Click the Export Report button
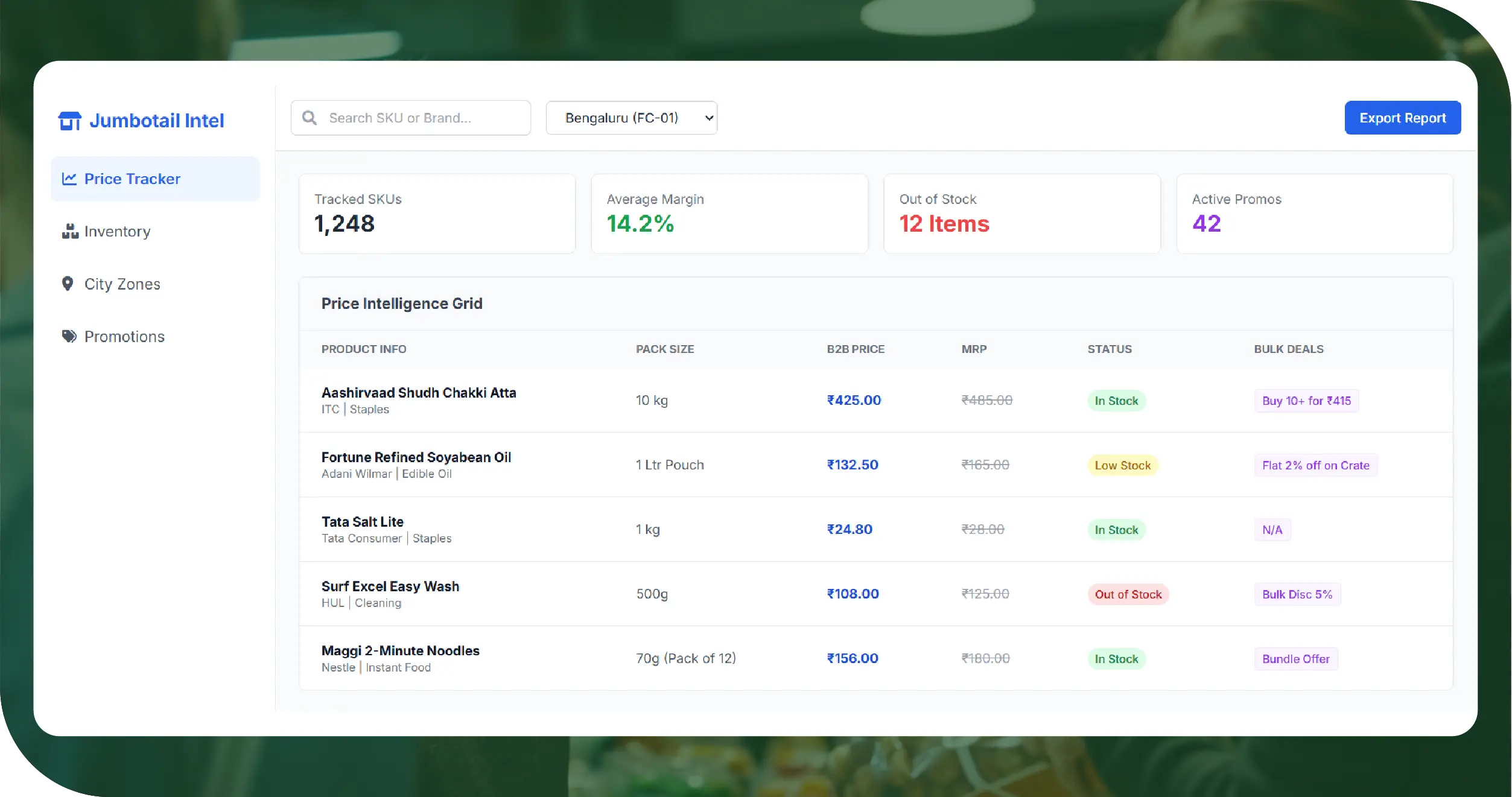Screen dimensions: 1512x797 (1402, 118)
